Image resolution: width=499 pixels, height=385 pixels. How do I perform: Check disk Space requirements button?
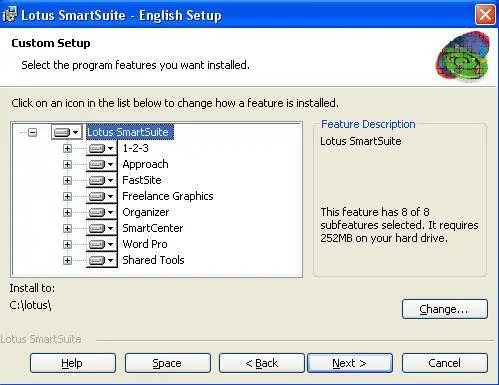[x=168, y=363]
